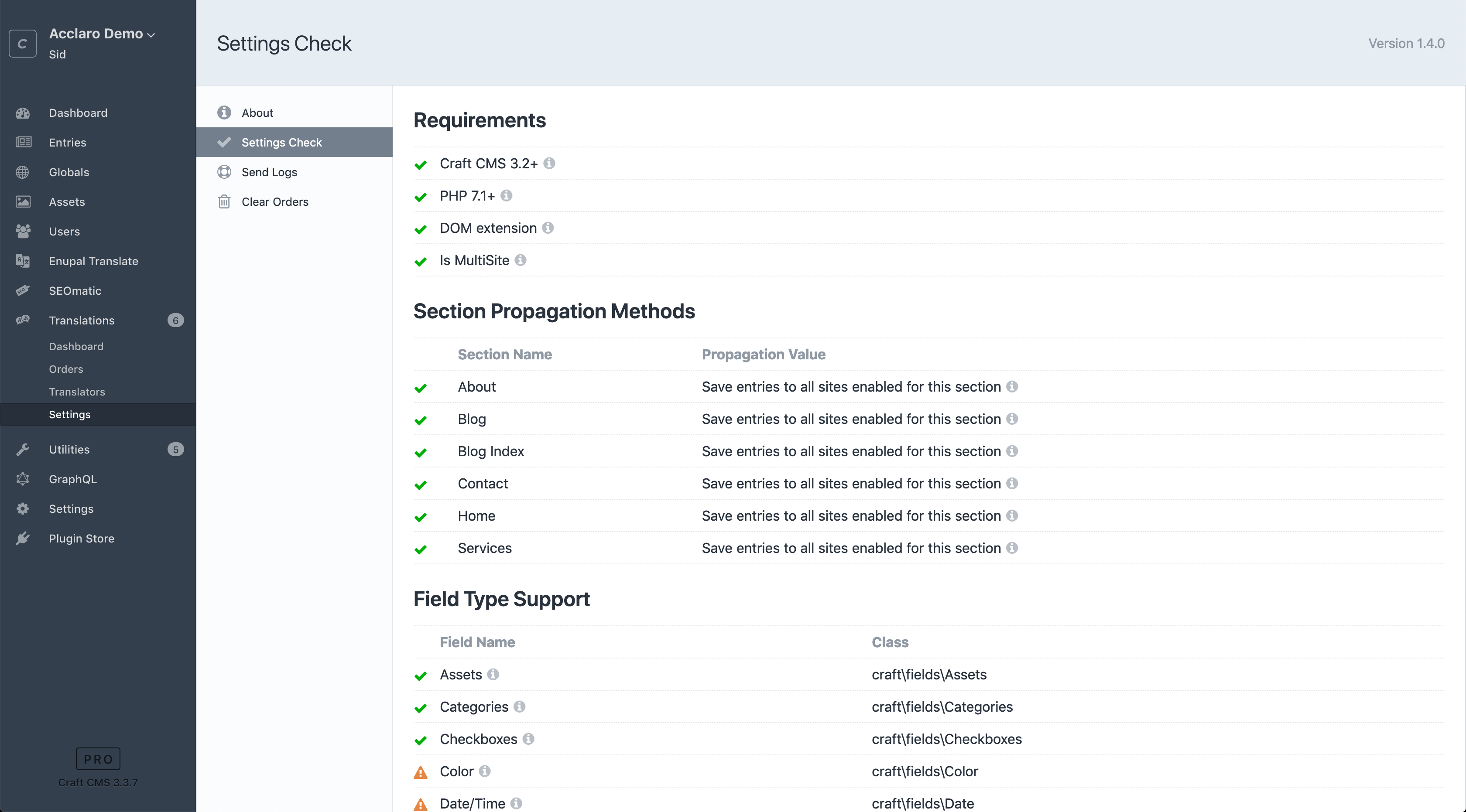Click the Entries newspaper icon
Screen dimensions: 1466x812
coord(23,142)
